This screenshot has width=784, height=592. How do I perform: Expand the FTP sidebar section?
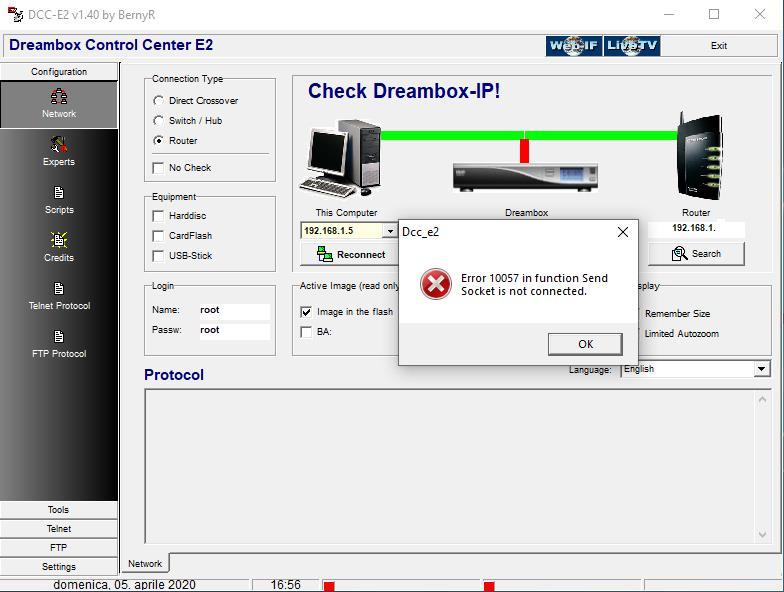tap(58, 548)
